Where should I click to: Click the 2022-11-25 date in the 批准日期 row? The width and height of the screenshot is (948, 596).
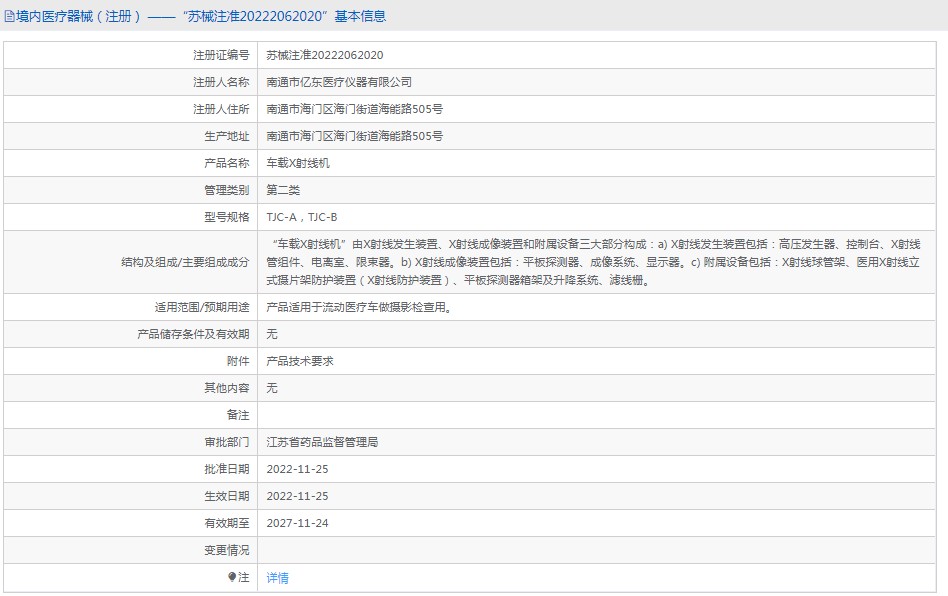pyautogui.click(x=297, y=470)
